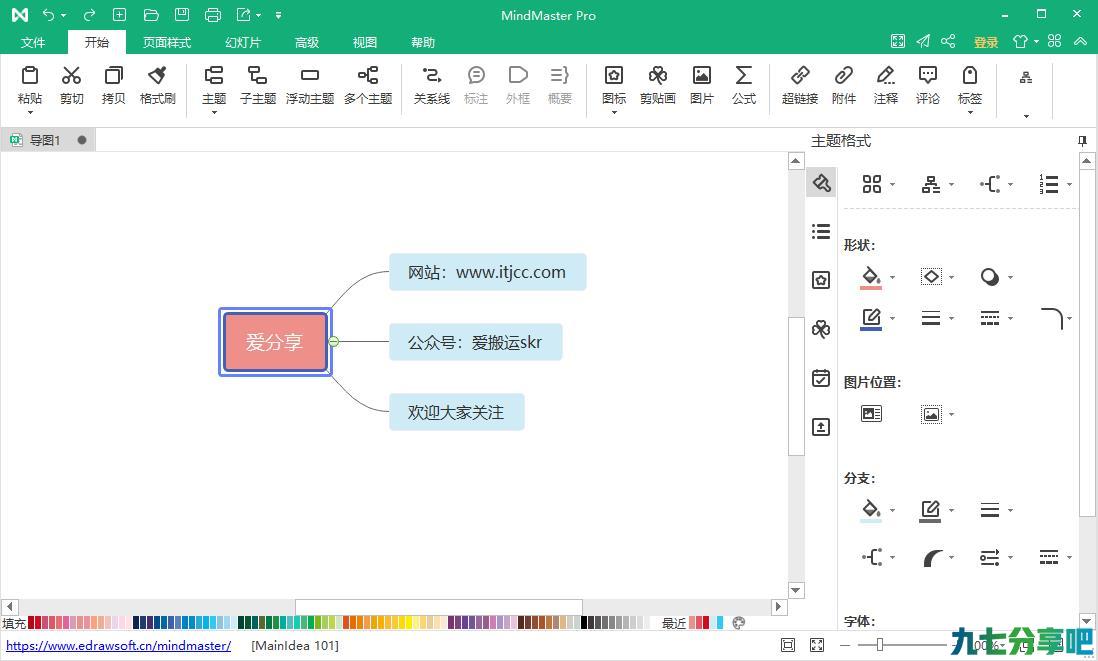Click the Login (登录) link

tap(986, 43)
